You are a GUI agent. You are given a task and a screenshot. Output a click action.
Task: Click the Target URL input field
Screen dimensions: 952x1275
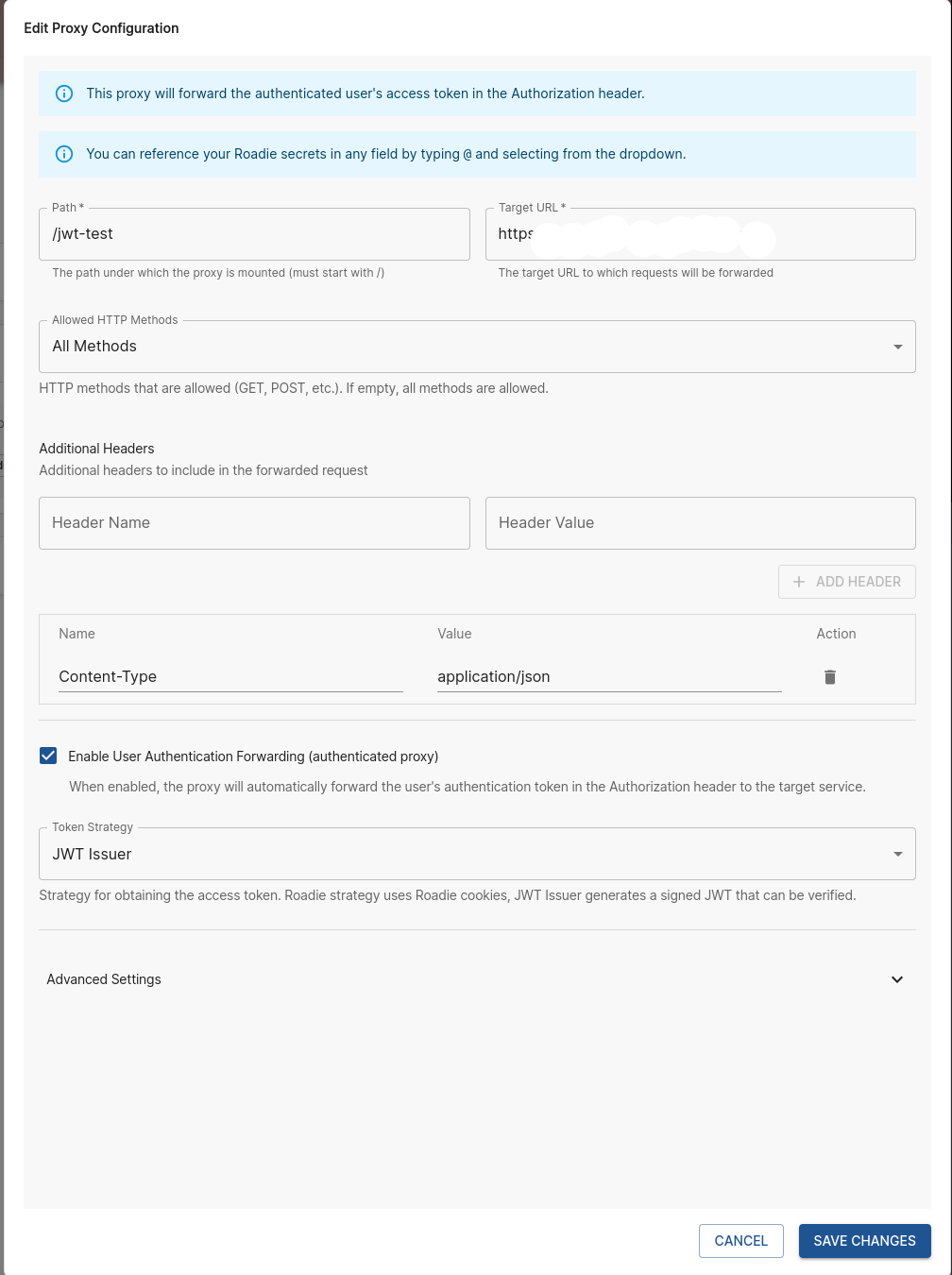(x=700, y=234)
